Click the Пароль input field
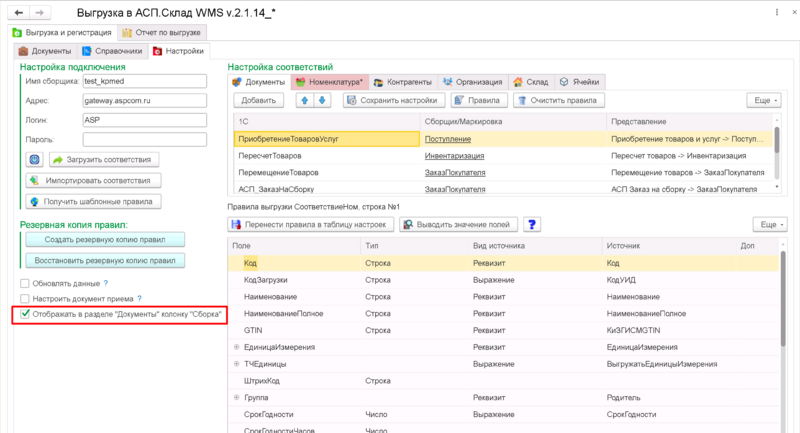 pos(145,139)
